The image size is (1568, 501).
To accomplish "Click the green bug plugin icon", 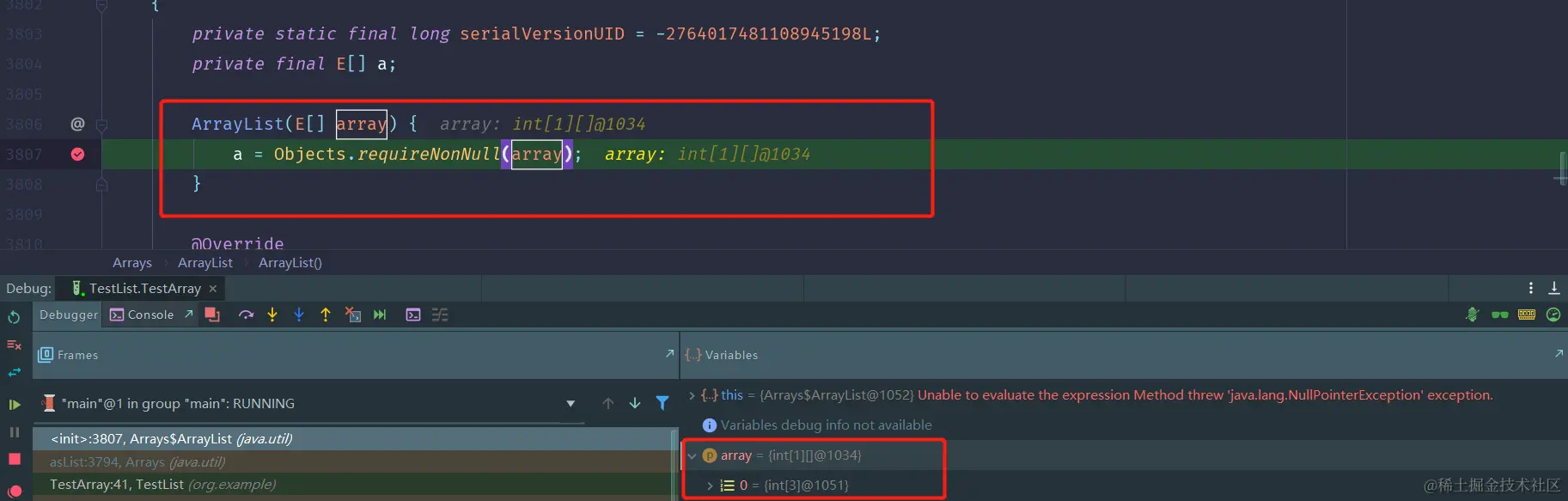I will point(1473,315).
